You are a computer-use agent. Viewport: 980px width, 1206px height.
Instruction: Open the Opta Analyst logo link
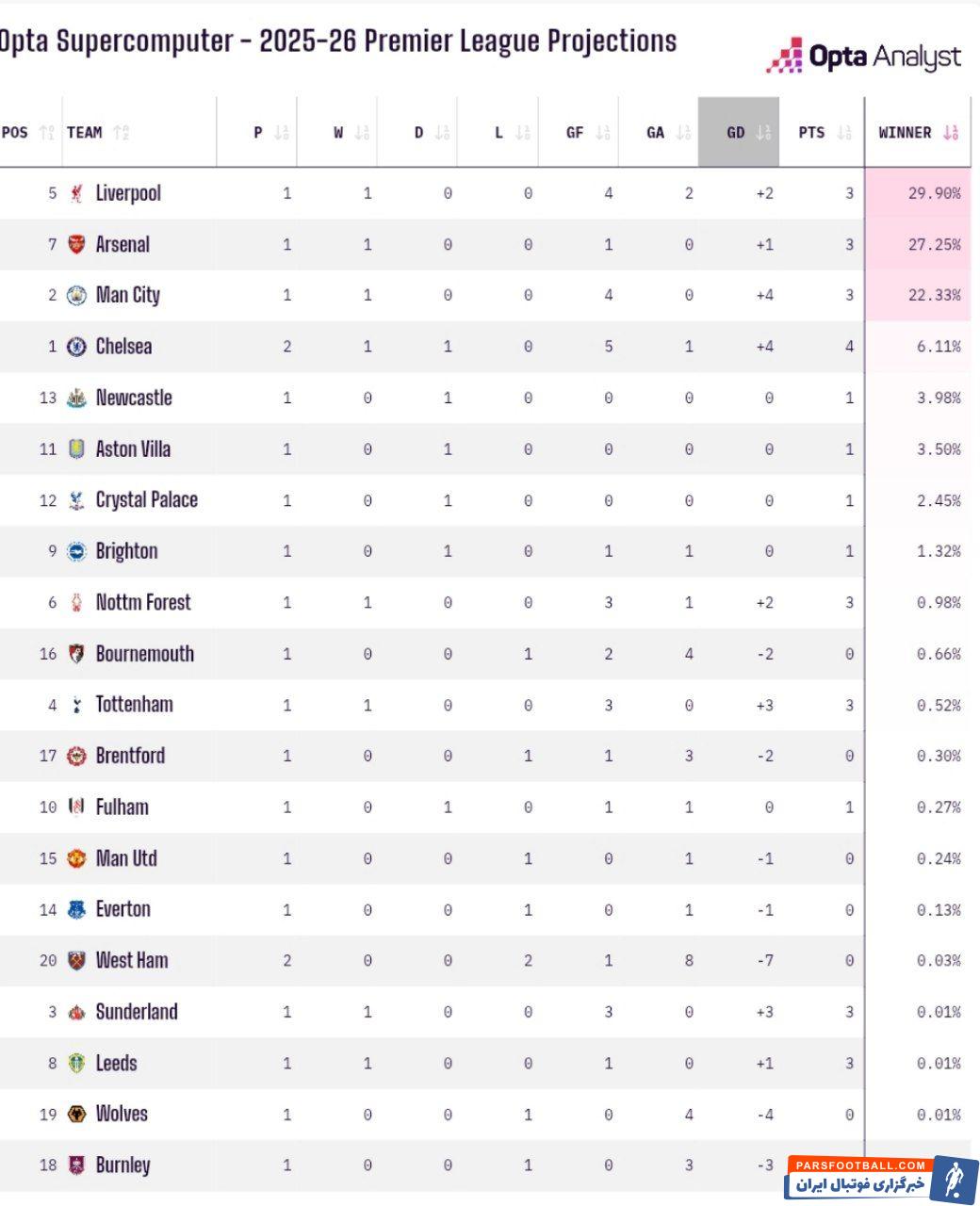tap(863, 57)
